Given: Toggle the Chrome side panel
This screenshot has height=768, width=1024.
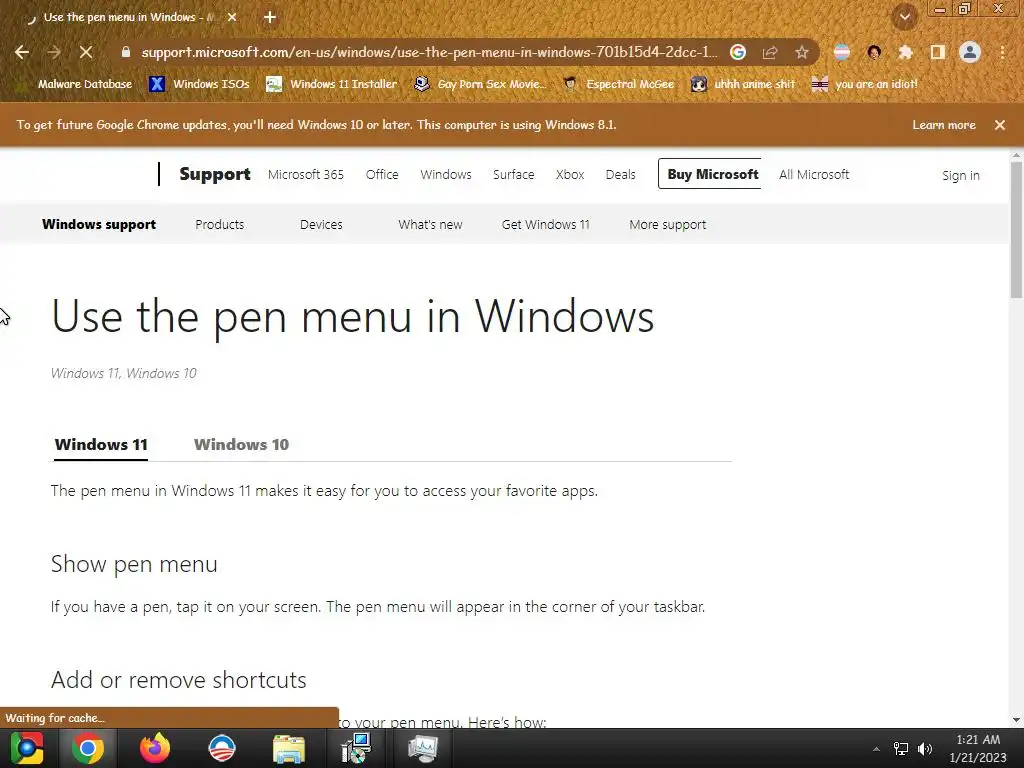Looking at the screenshot, I should (x=937, y=52).
